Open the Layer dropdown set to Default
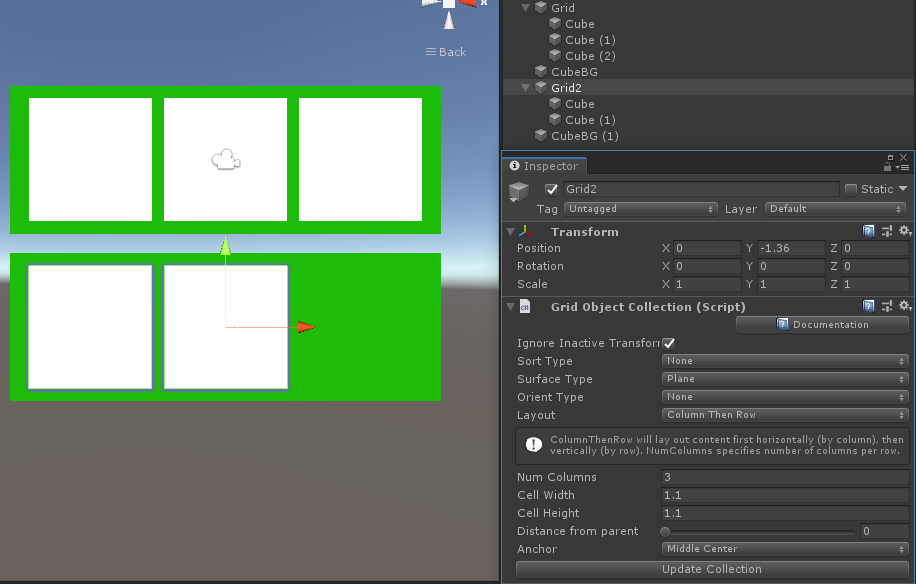Image resolution: width=916 pixels, height=584 pixels. [836, 209]
